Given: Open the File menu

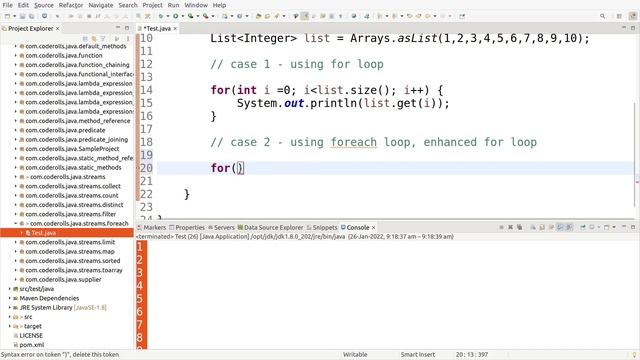Looking at the screenshot, I should [7, 5].
